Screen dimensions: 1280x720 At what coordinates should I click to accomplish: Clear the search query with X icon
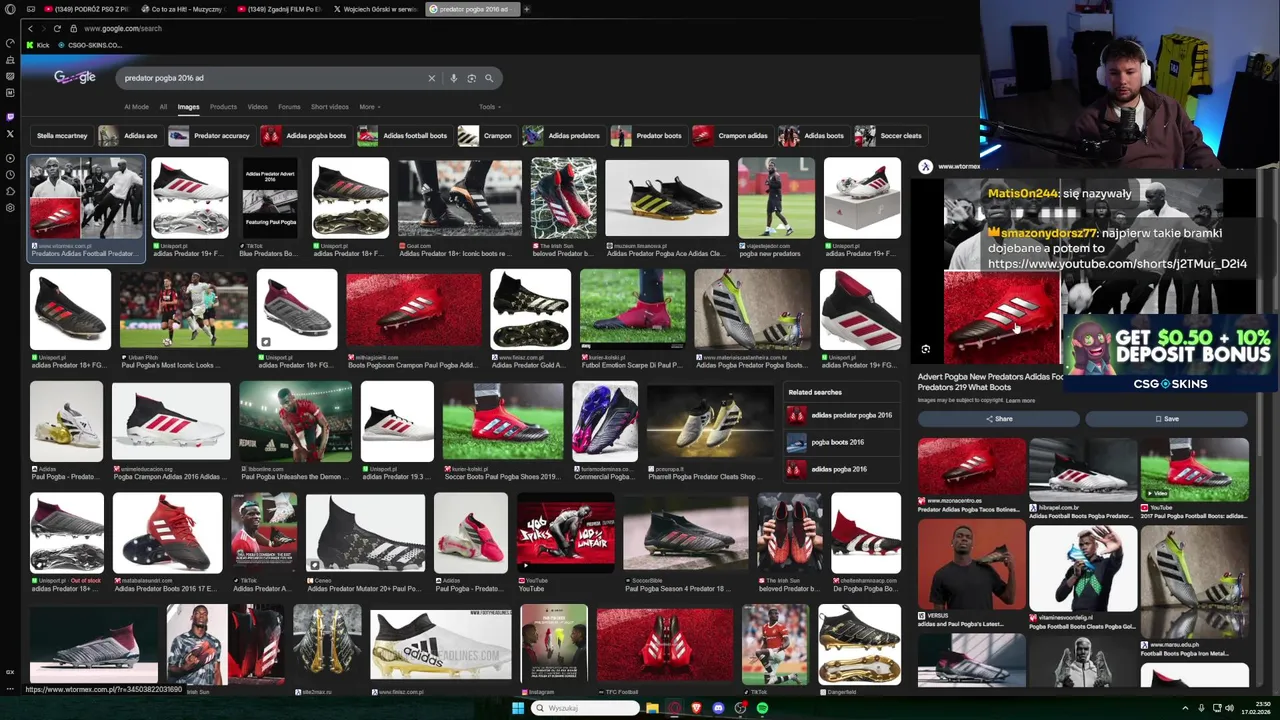point(432,78)
